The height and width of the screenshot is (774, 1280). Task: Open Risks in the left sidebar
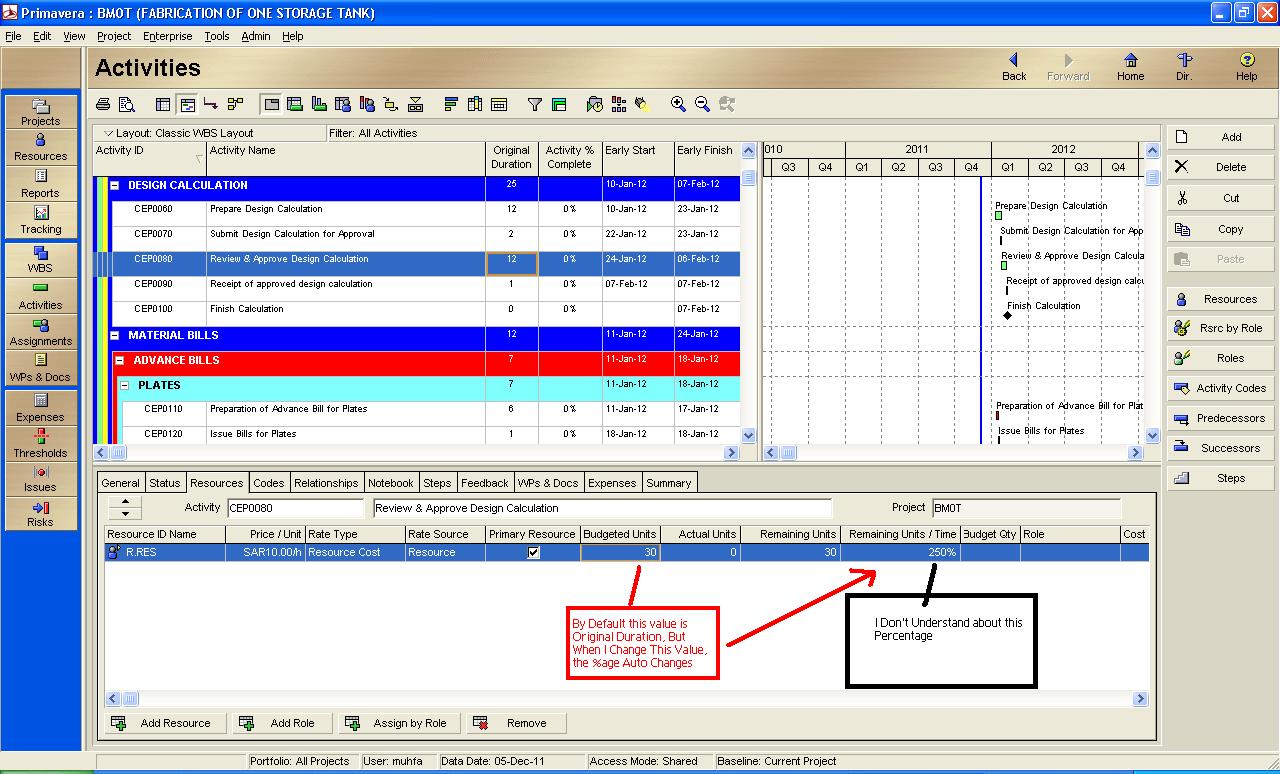41,513
